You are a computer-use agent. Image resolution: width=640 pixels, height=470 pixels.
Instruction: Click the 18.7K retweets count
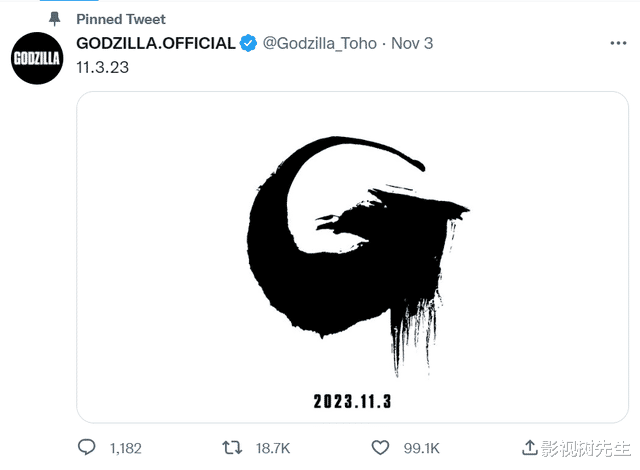274,447
